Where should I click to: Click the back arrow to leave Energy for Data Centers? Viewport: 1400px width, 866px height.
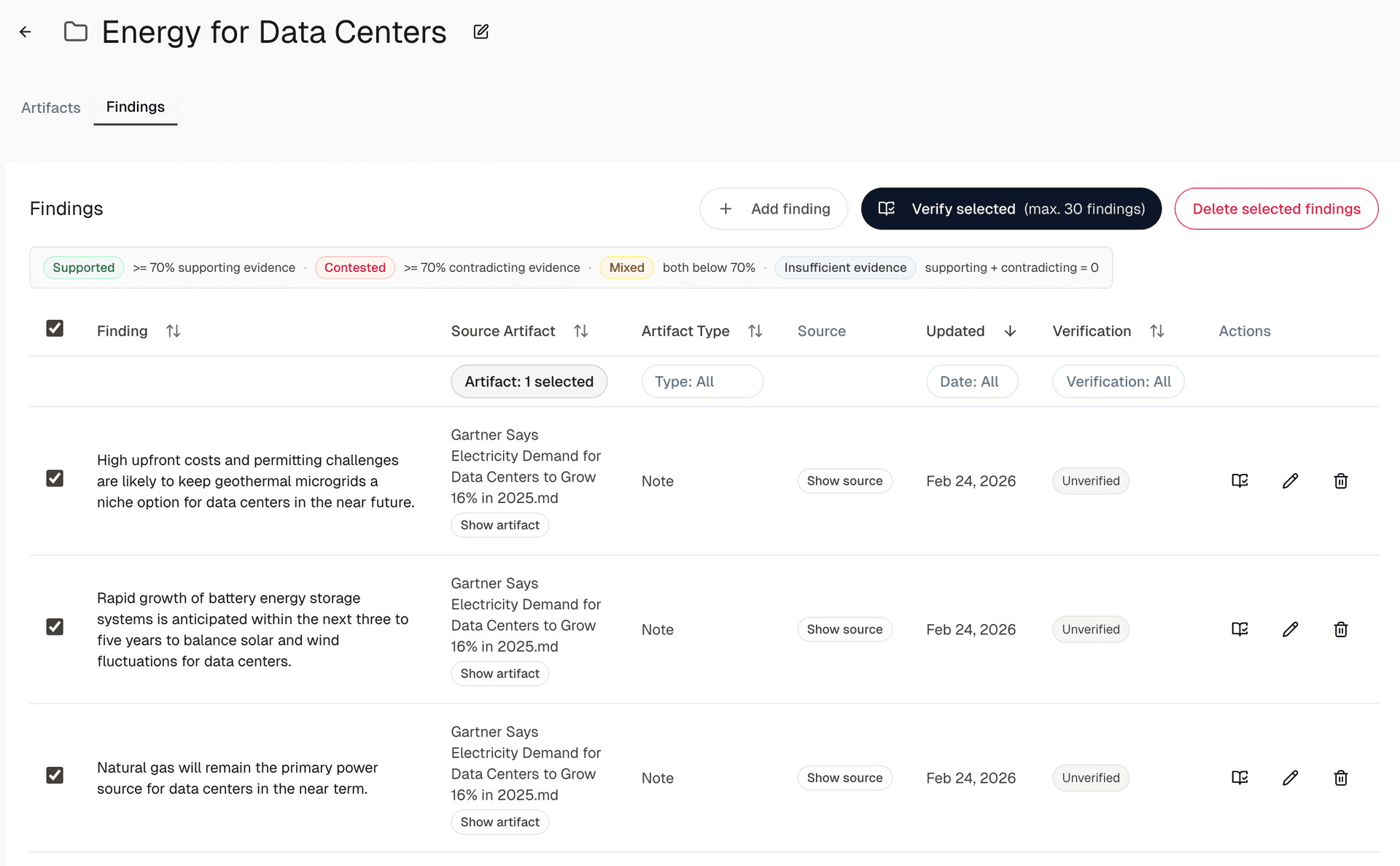pos(26,31)
